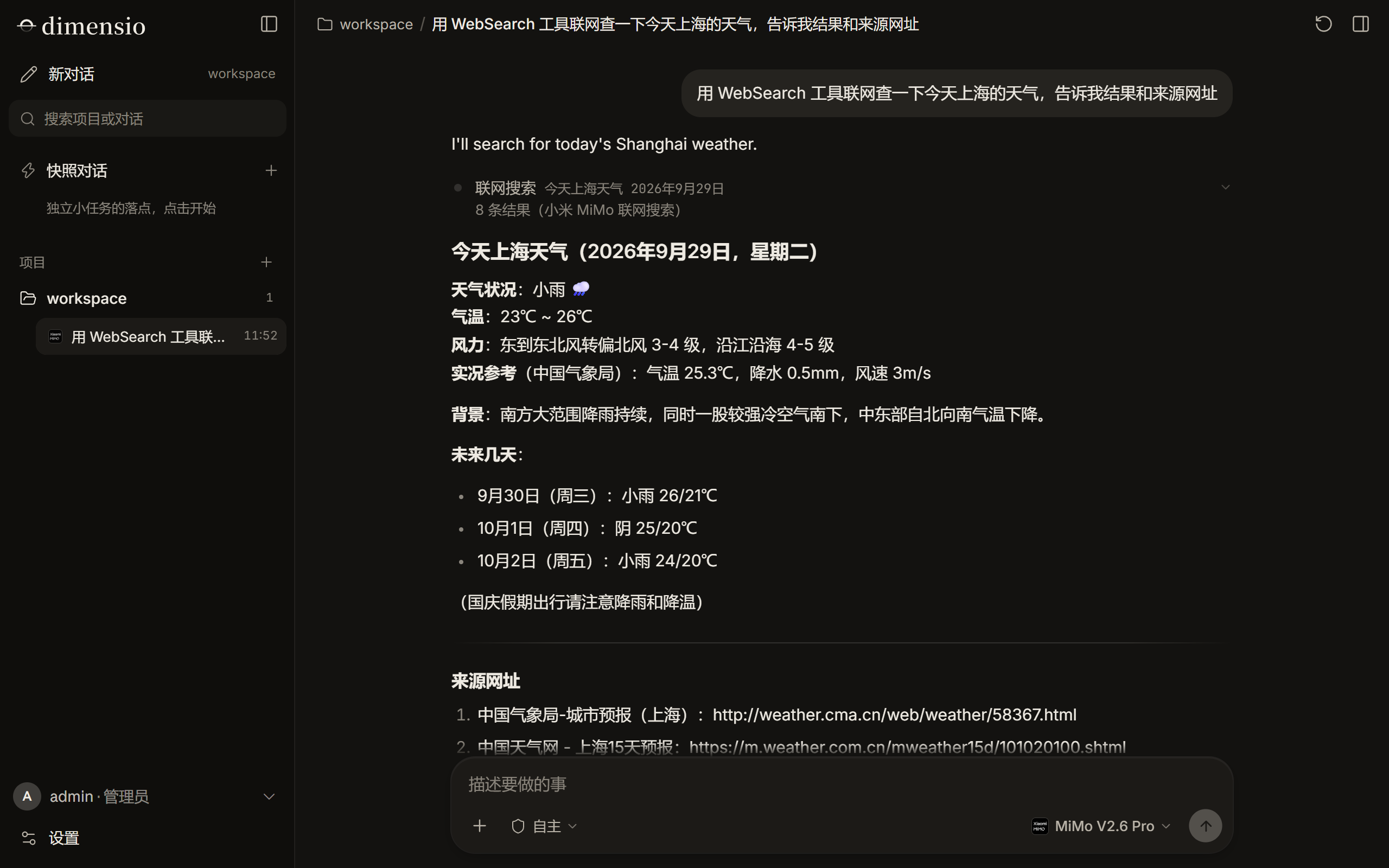Viewport: 1389px width, 868px height.
Task: Click the 10月1日（周四）forecast line
Action: tap(587, 528)
